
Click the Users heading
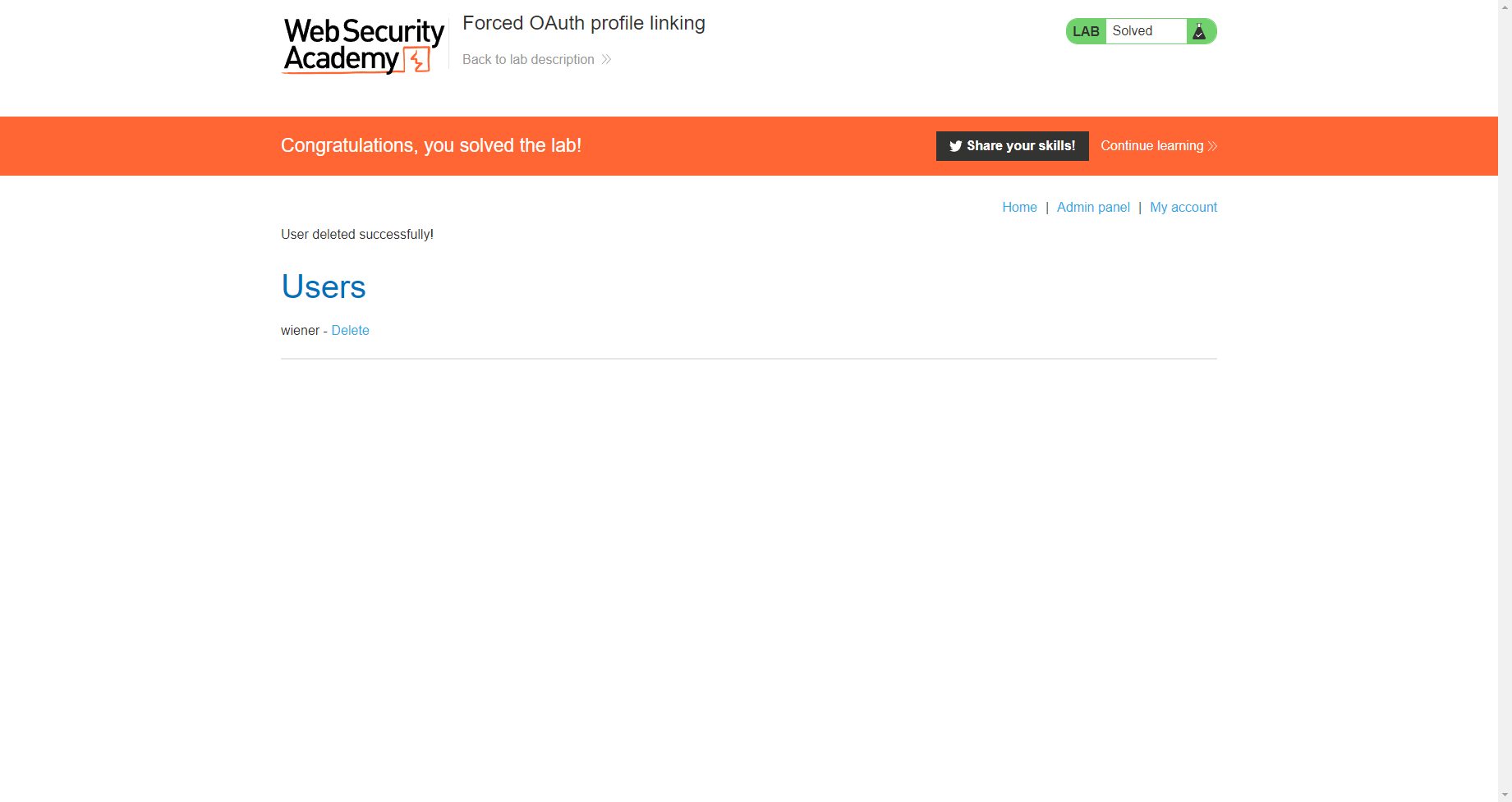click(323, 286)
